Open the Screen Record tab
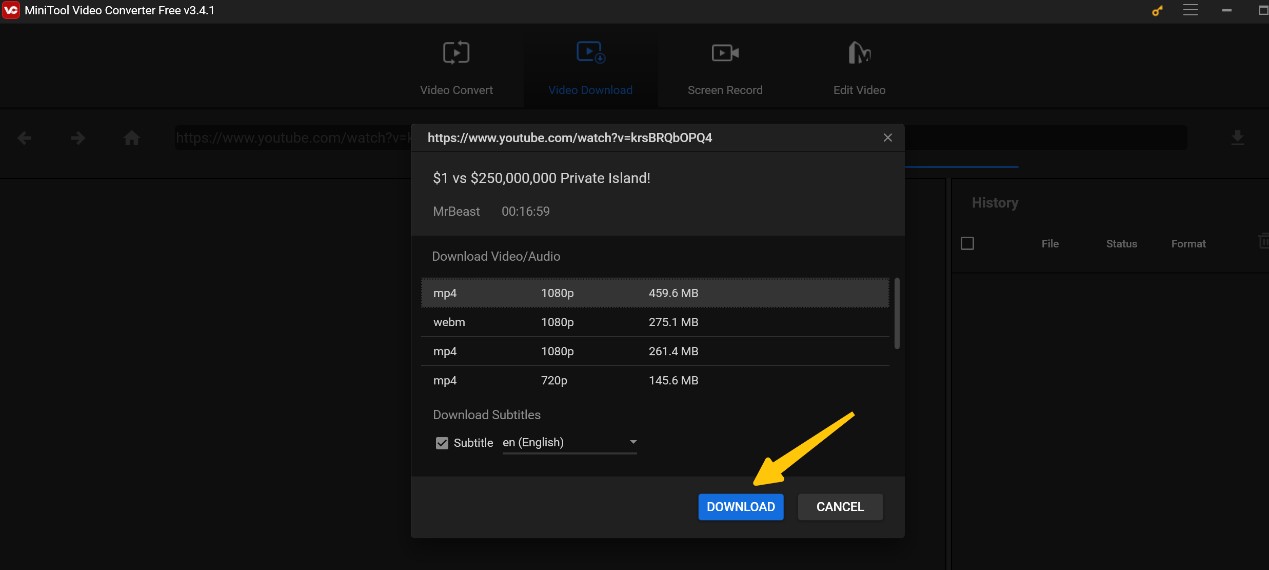Image resolution: width=1269 pixels, height=570 pixels. tap(725, 68)
